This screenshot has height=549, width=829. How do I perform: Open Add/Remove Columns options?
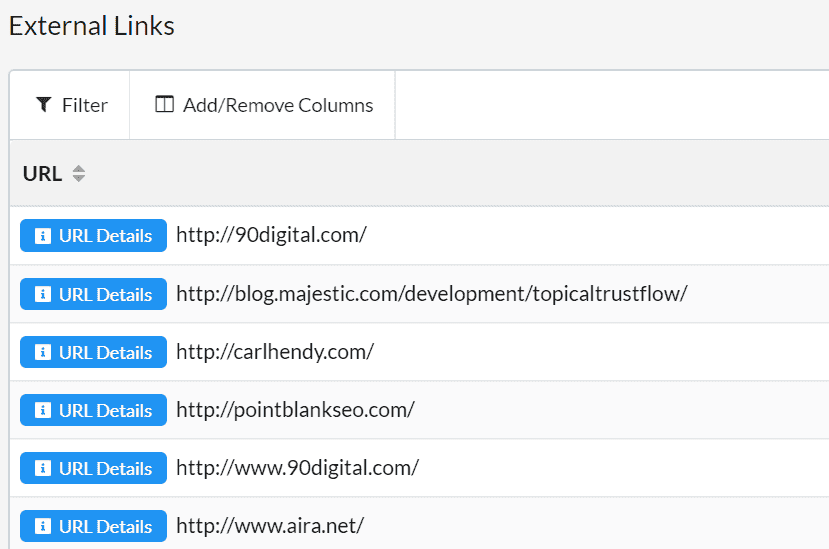tap(263, 105)
